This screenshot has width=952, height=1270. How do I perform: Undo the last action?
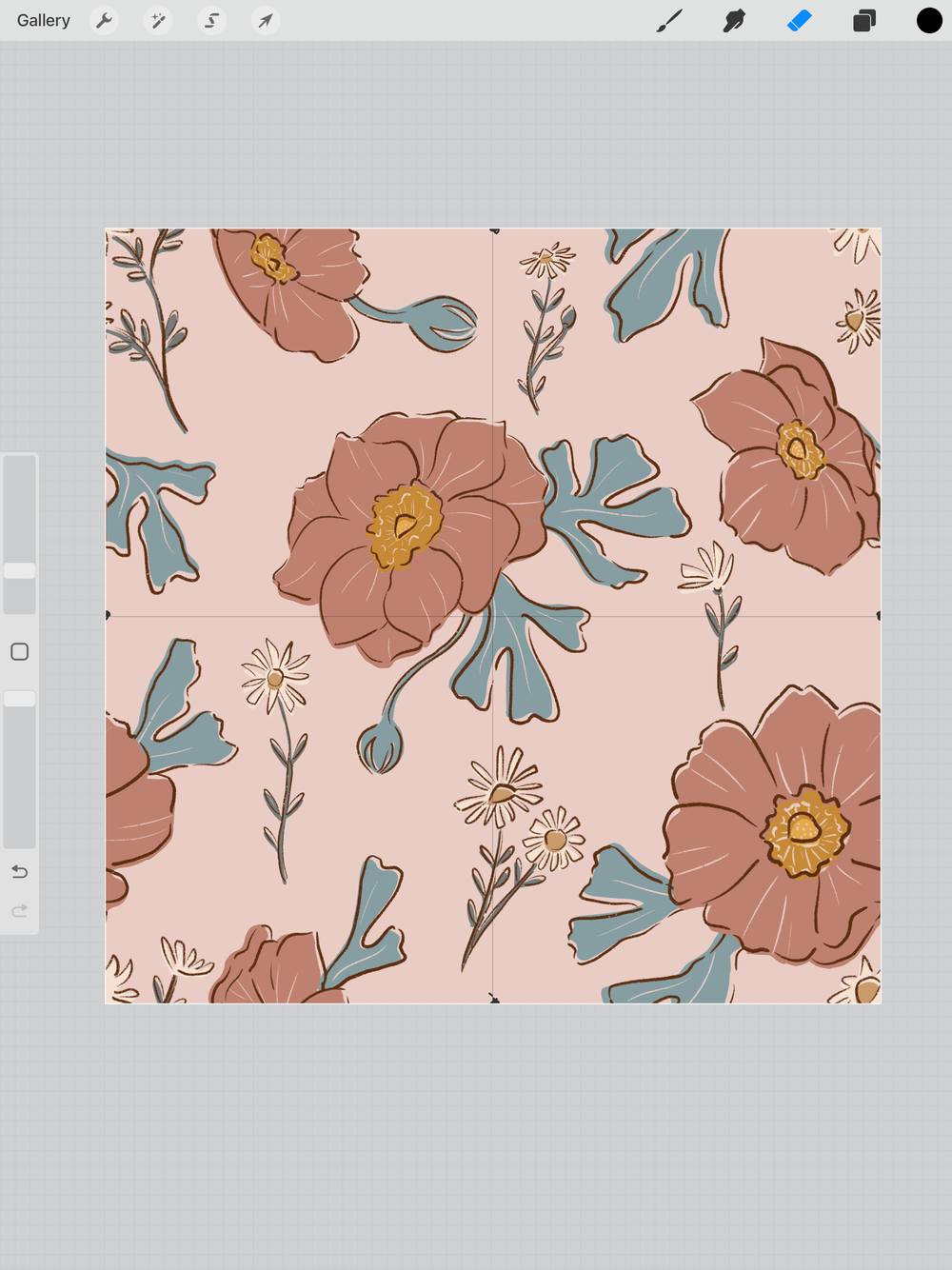point(20,872)
